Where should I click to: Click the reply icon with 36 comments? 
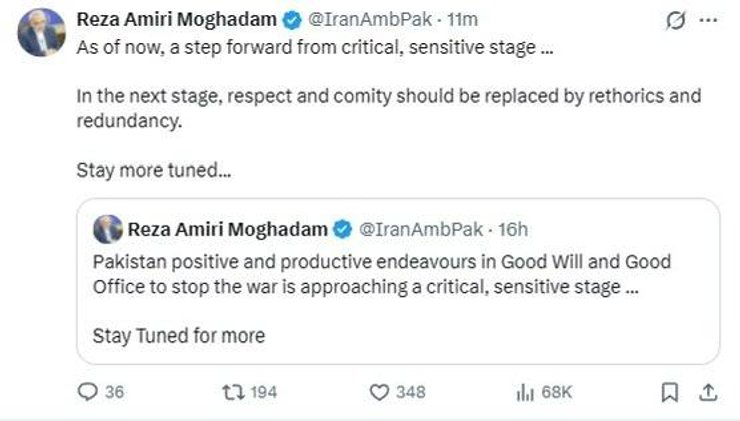pyautogui.click(x=86, y=393)
